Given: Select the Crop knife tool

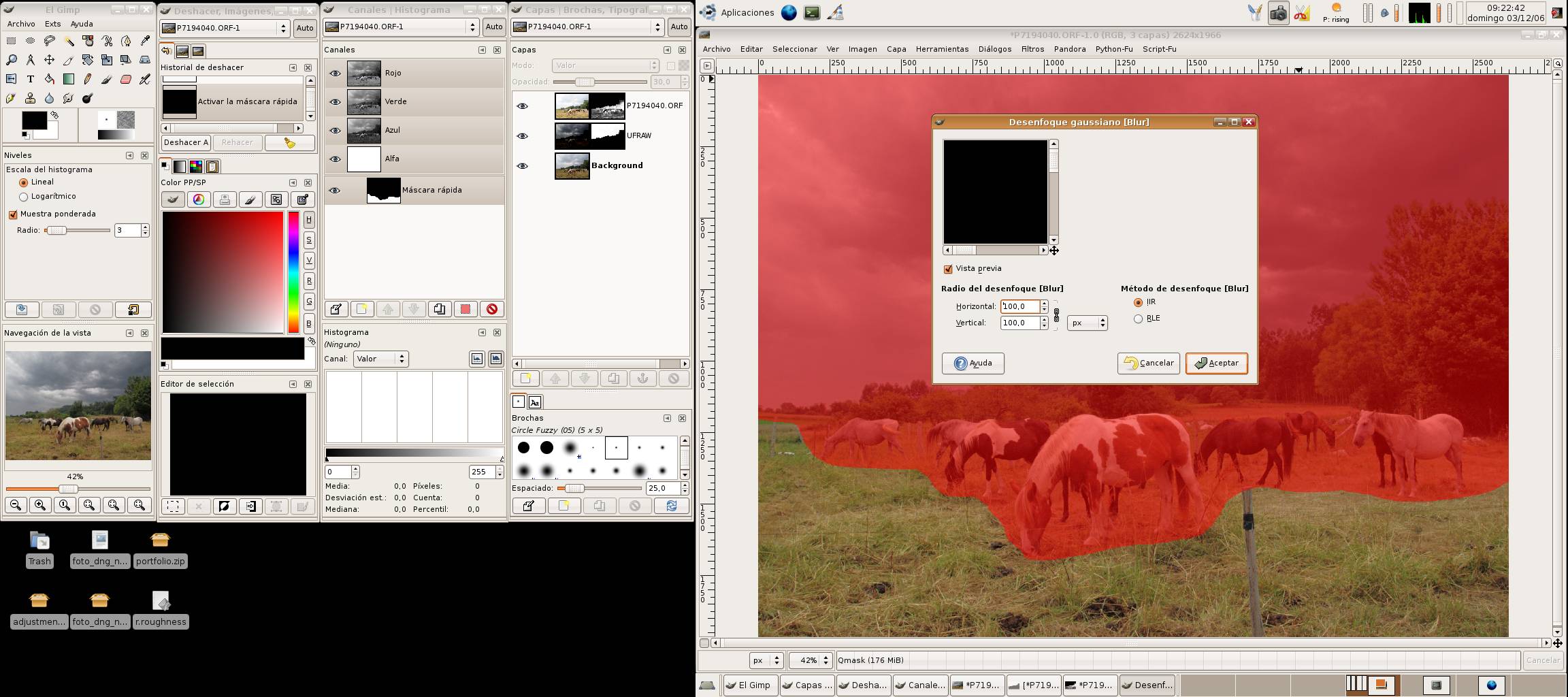Looking at the screenshot, I should pos(69,60).
